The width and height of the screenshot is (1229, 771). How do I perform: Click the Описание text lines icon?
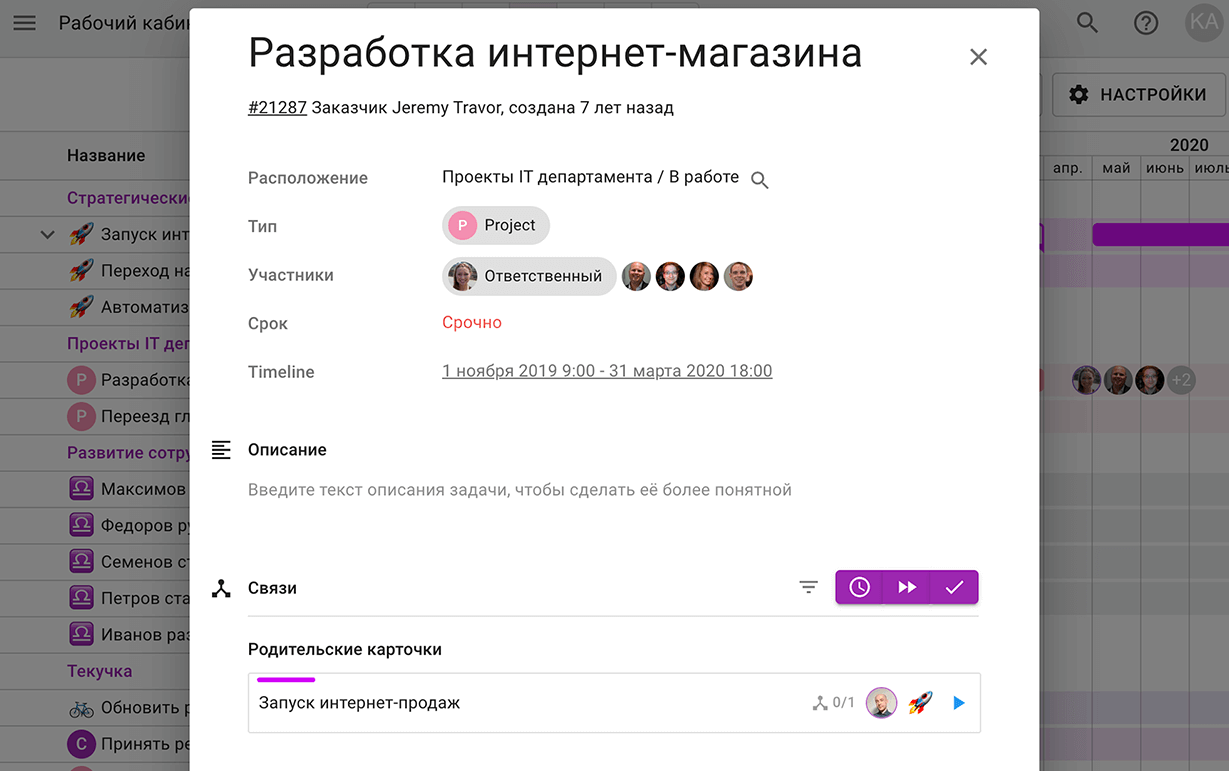(221, 450)
